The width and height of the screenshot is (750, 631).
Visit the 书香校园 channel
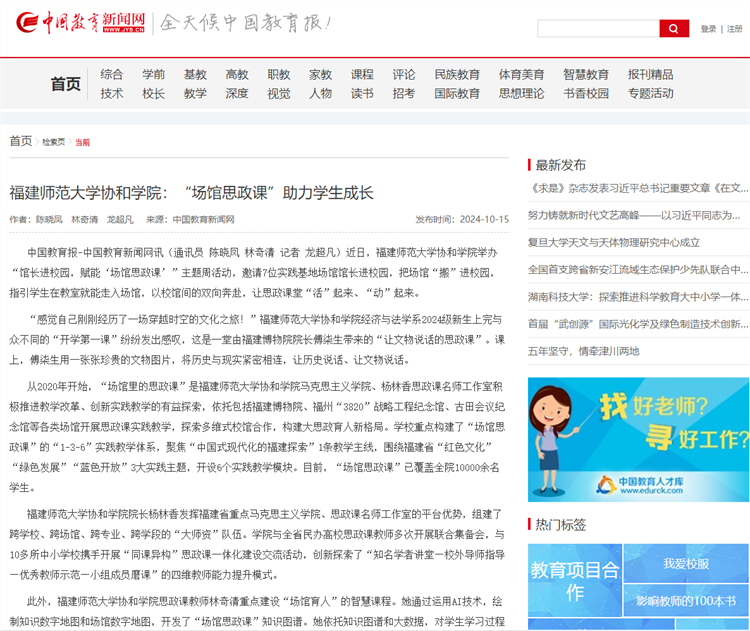[586, 93]
